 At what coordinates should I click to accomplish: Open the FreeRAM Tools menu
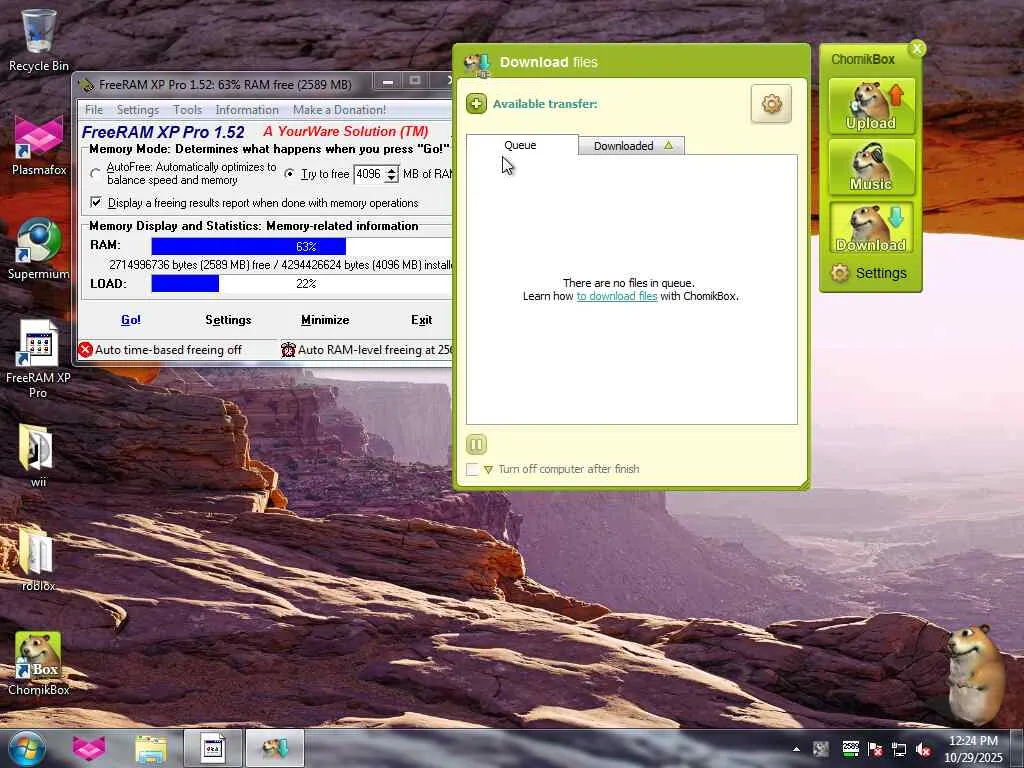click(x=187, y=110)
